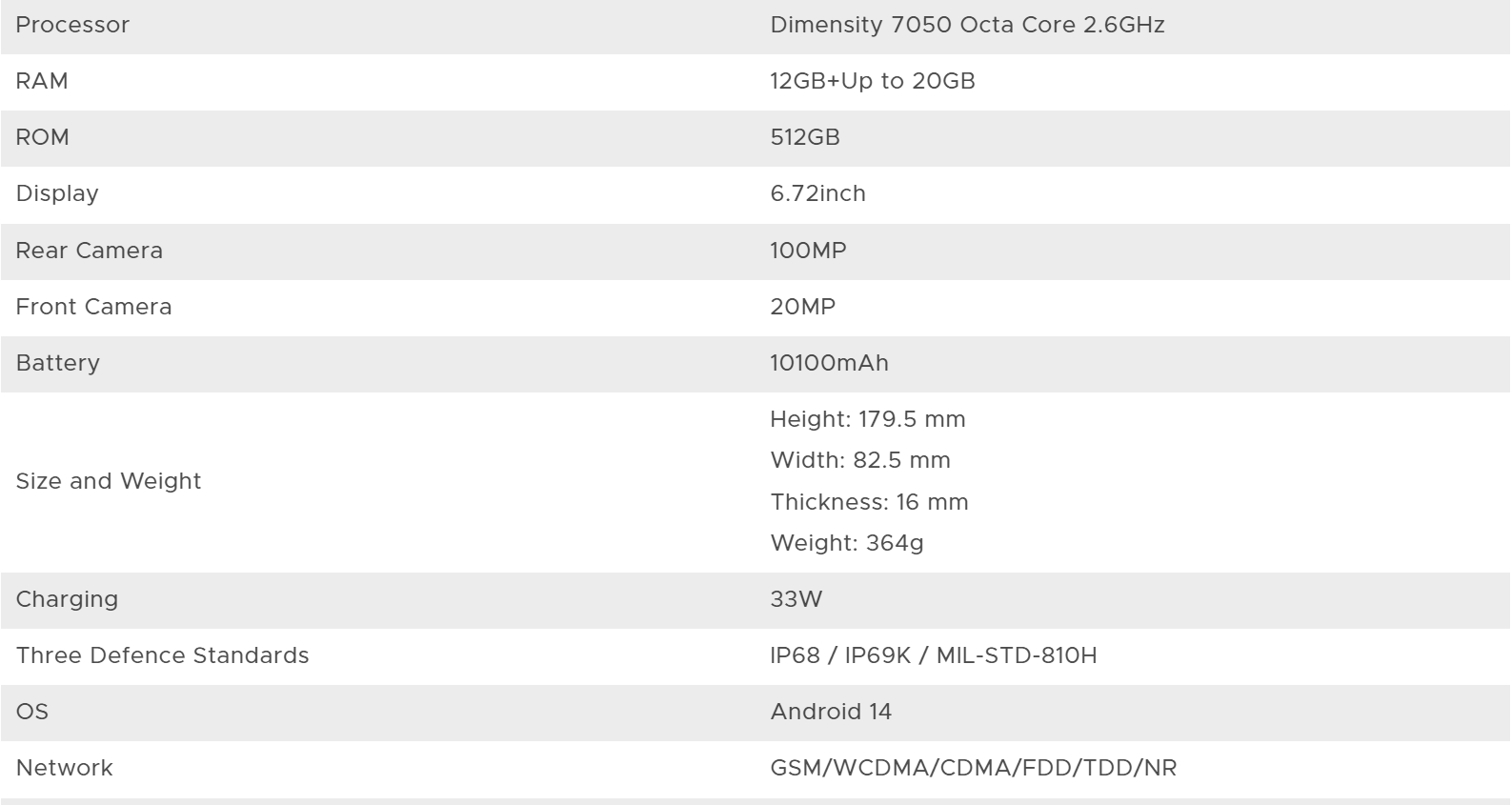Click the Android 14 OS value

[831, 712]
